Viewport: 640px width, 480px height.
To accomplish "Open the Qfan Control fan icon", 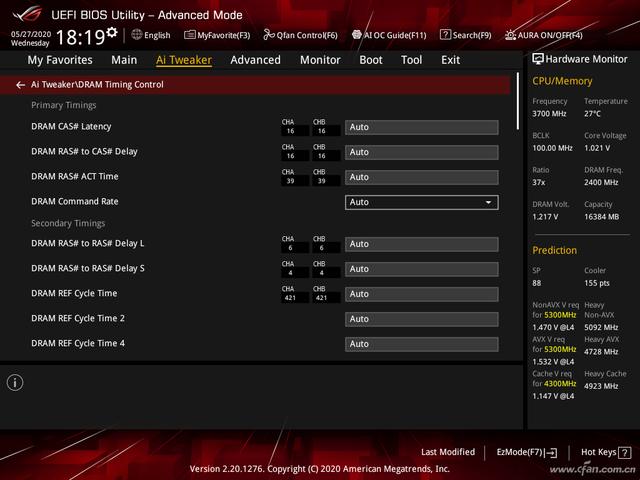I will [269, 35].
